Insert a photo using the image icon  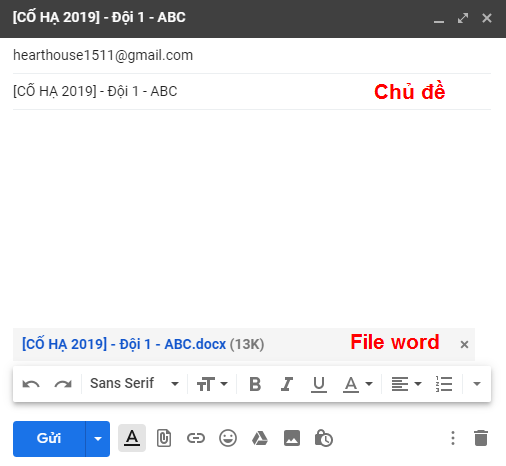pyautogui.click(x=292, y=438)
